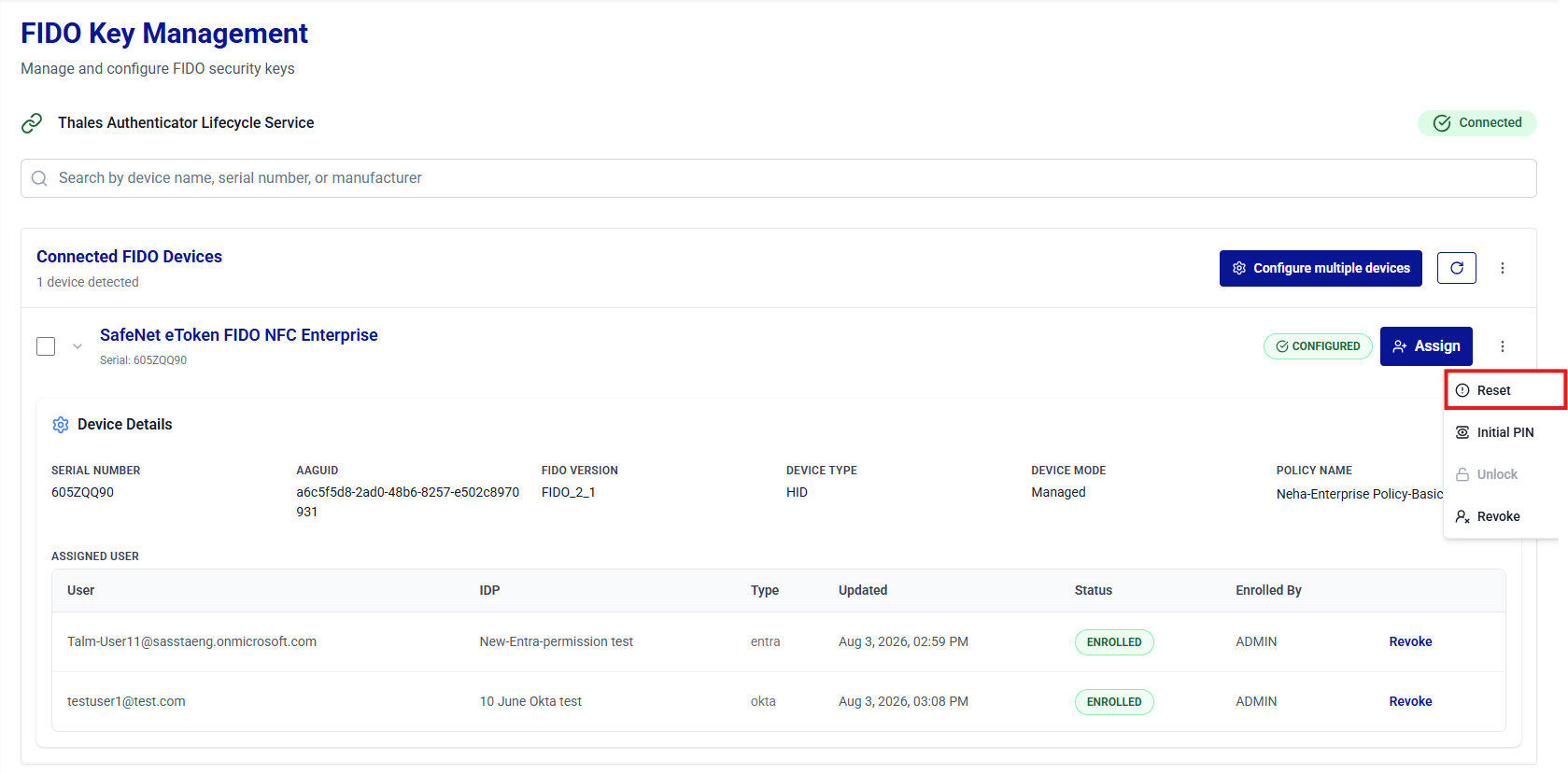Screen dimensions: 1568x774
Task: Click the FIDO Key Management page title
Action: pos(164,34)
